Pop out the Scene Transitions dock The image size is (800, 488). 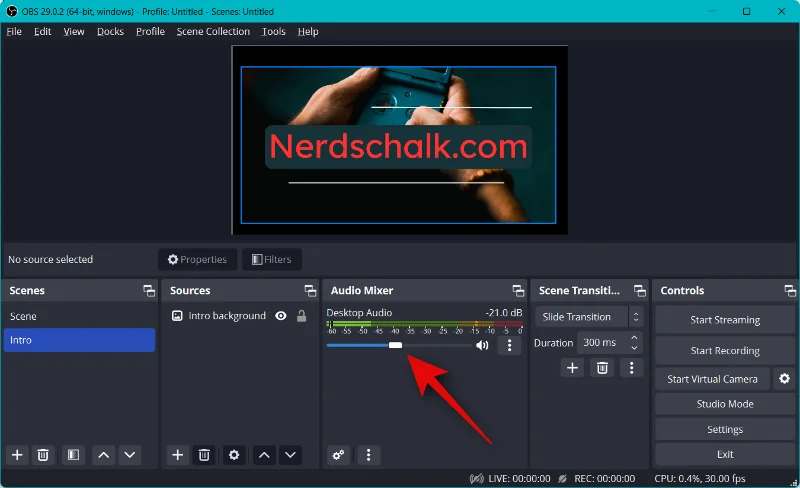click(640, 291)
